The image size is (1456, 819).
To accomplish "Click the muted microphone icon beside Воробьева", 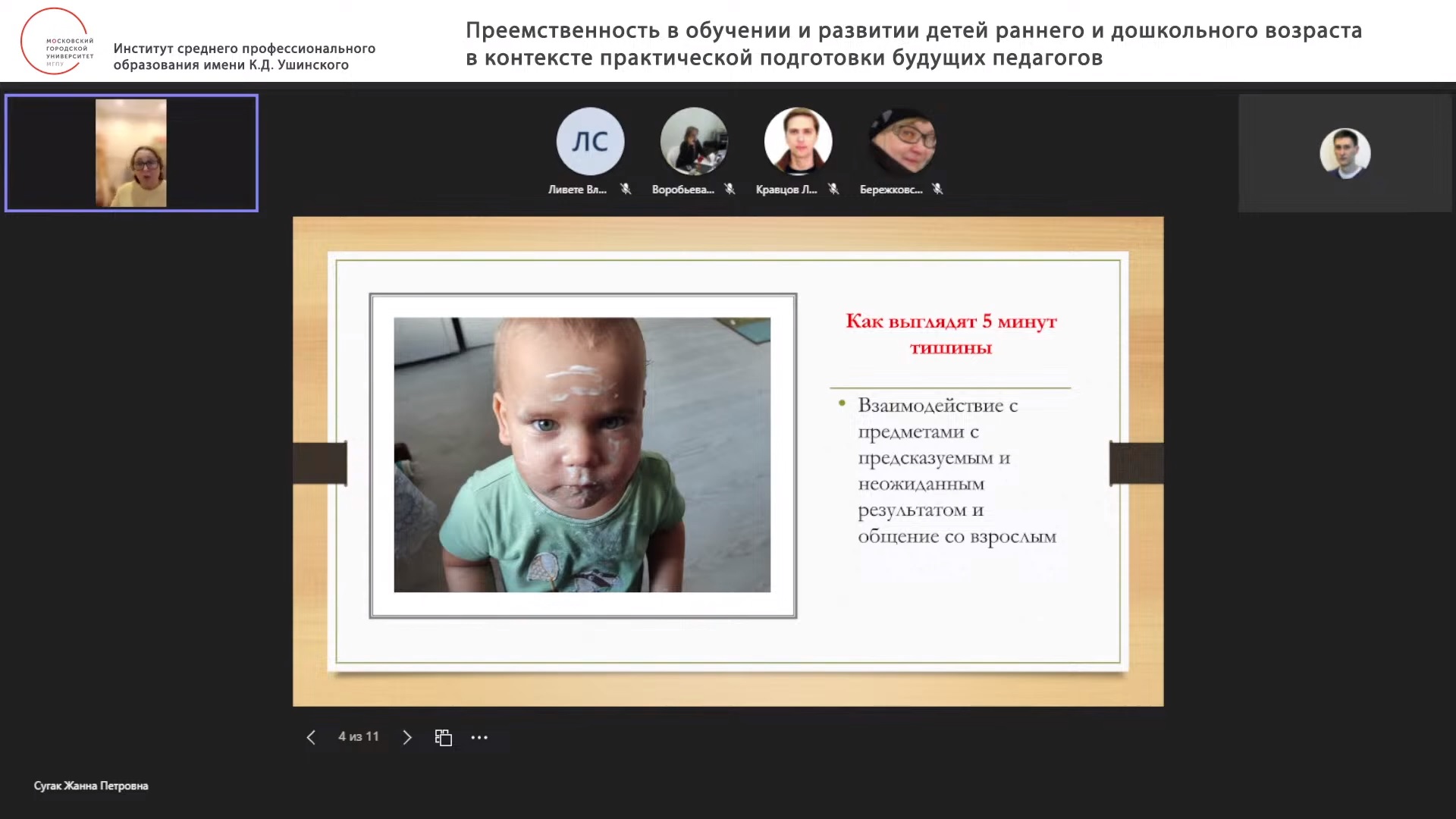I will click(730, 190).
